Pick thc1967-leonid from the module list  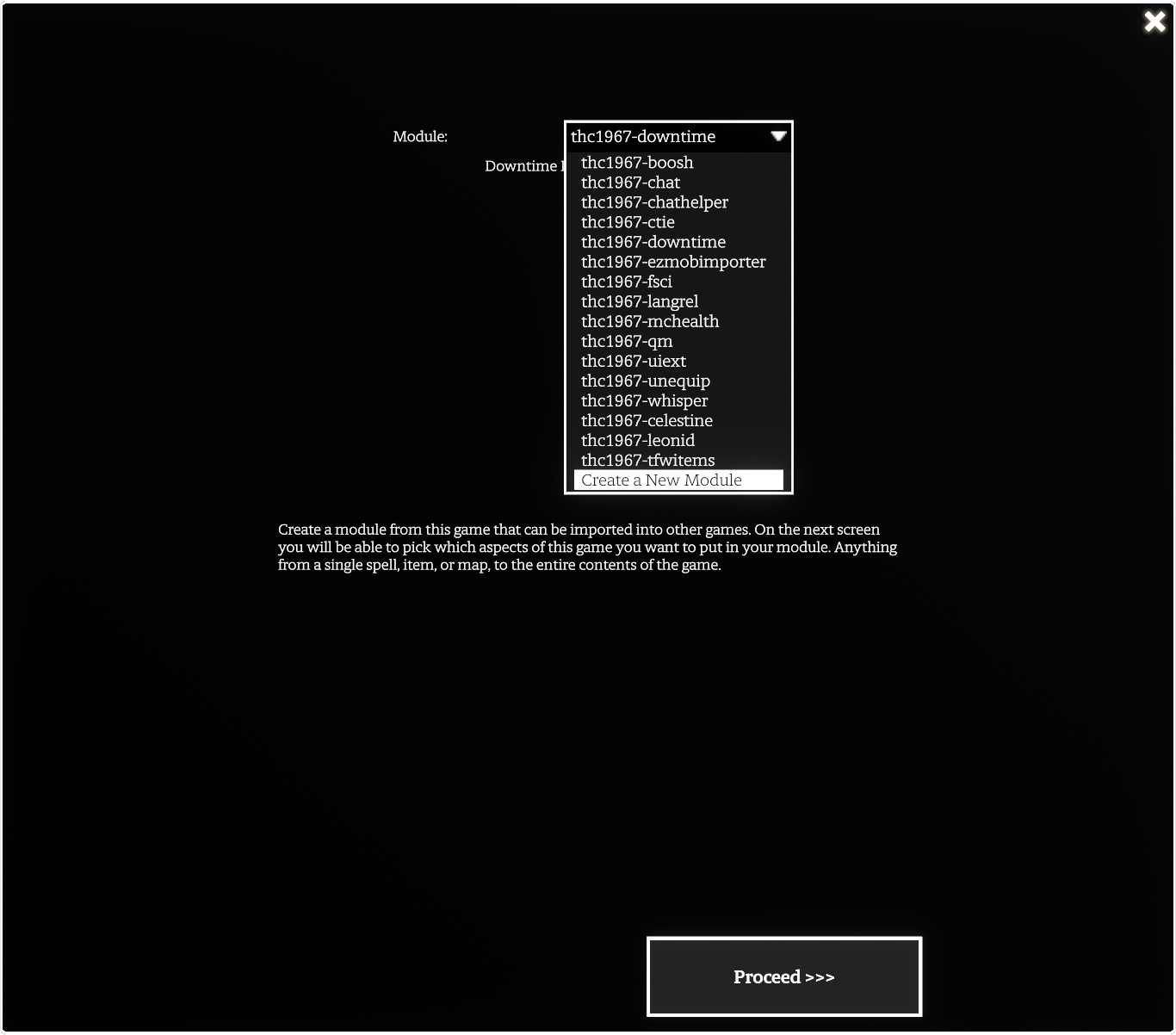[638, 440]
